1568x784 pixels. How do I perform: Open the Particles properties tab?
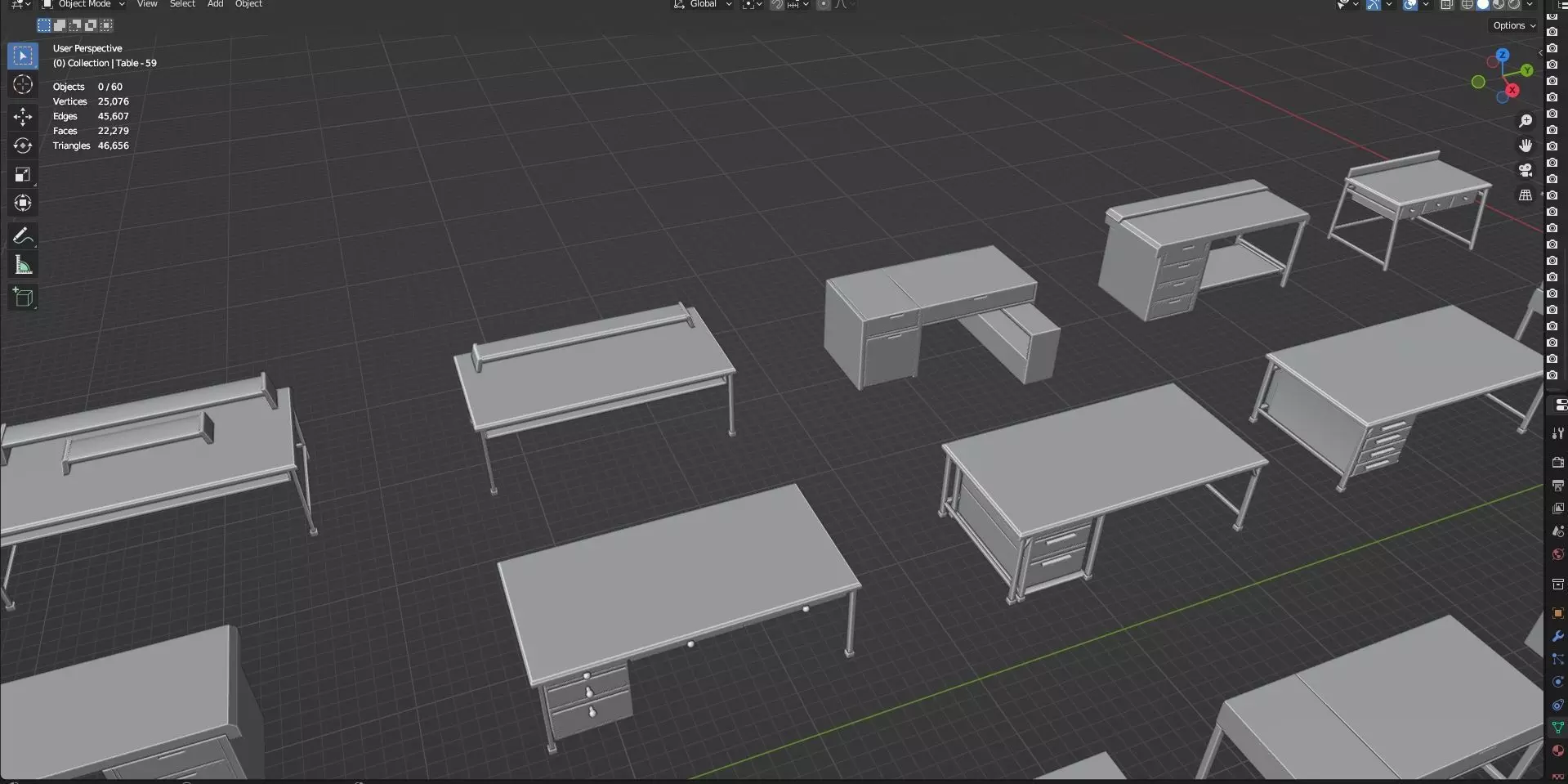tap(1557, 659)
